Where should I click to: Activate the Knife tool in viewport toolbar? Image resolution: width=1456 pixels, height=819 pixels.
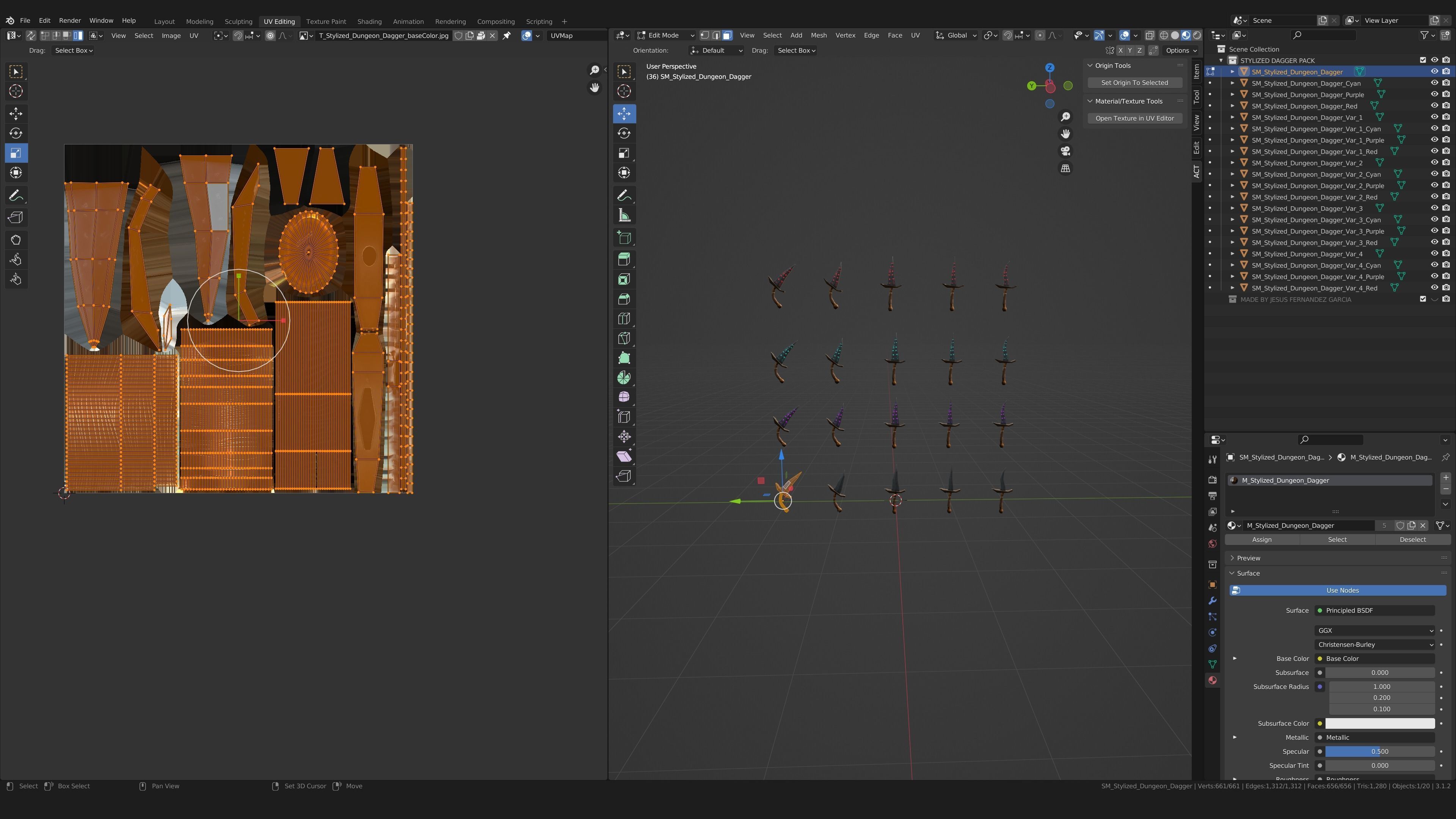pyautogui.click(x=624, y=339)
